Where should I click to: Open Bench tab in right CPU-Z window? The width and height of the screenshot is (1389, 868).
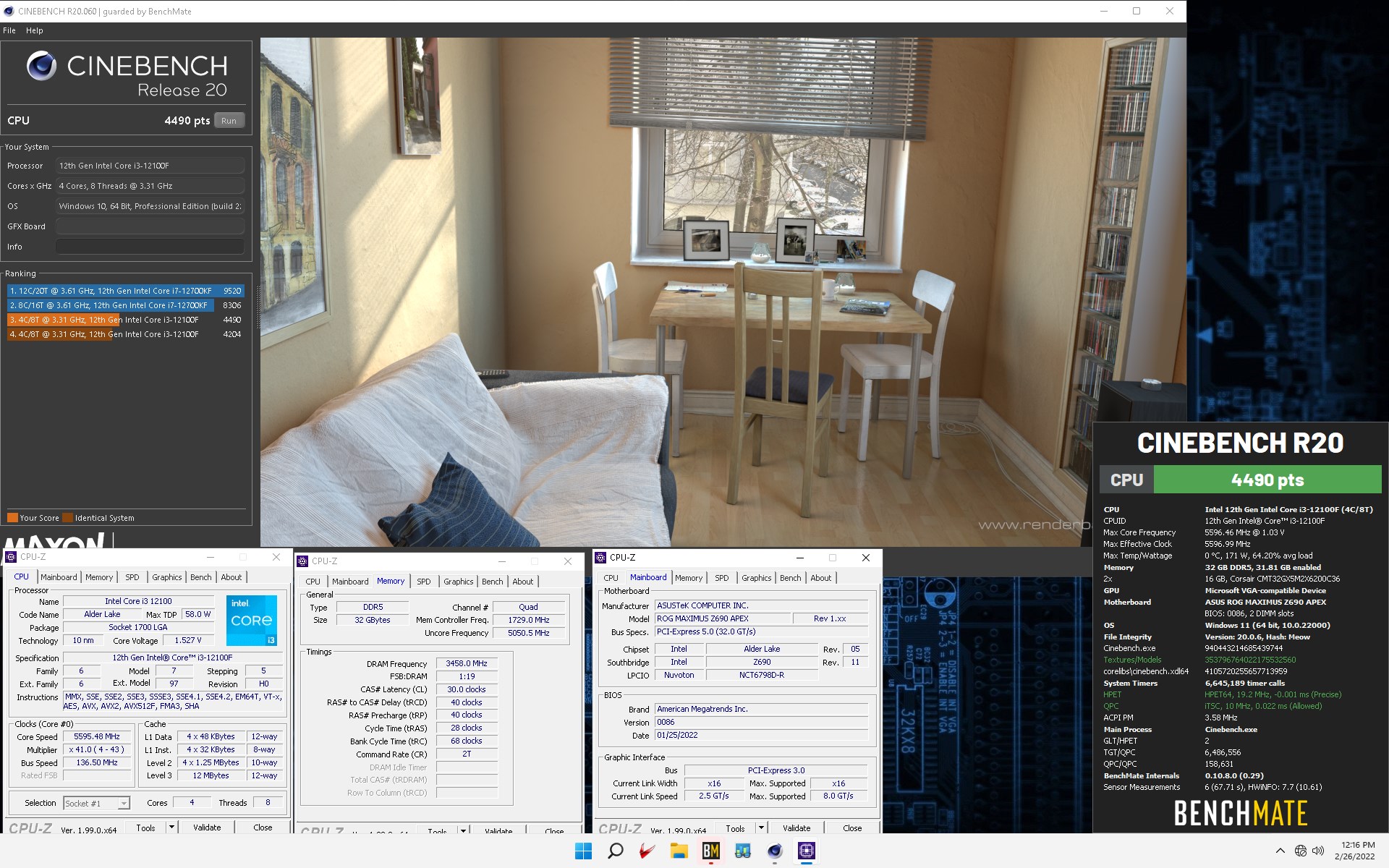[790, 578]
